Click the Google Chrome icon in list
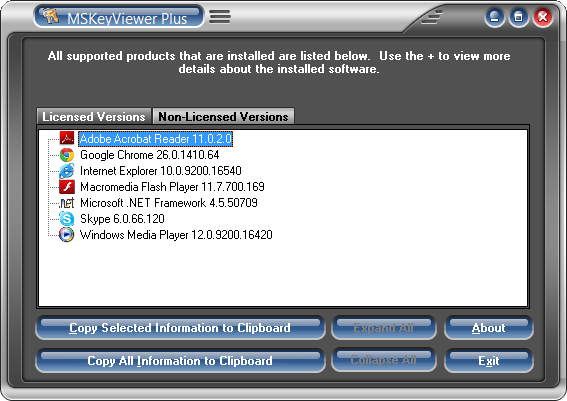Image resolution: width=567 pixels, height=401 pixels. pyautogui.click(x=67, y=155)
